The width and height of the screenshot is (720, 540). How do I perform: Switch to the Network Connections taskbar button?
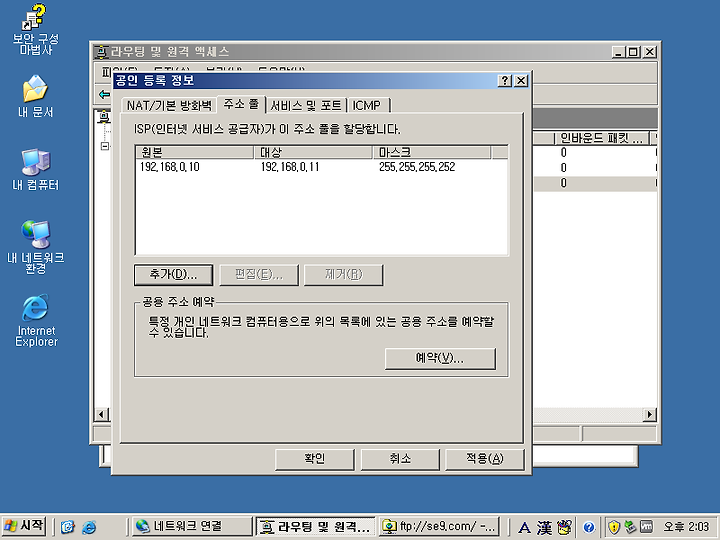pos(192,526)
